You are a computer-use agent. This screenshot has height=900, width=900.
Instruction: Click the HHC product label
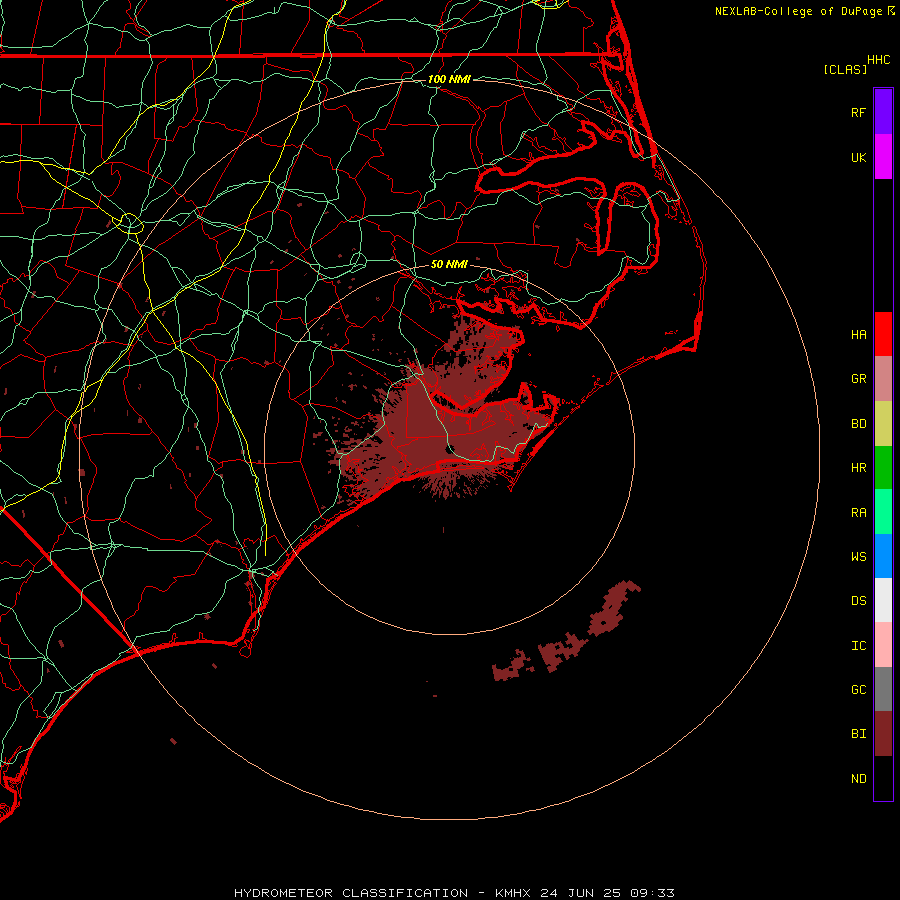(x=878, y=60)
